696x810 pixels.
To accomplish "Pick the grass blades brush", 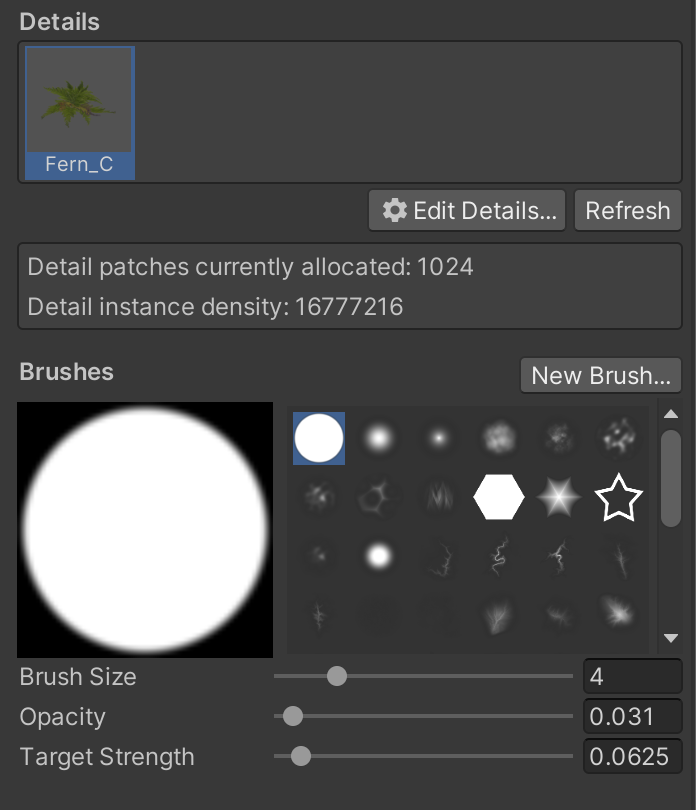I will [437, 497].
